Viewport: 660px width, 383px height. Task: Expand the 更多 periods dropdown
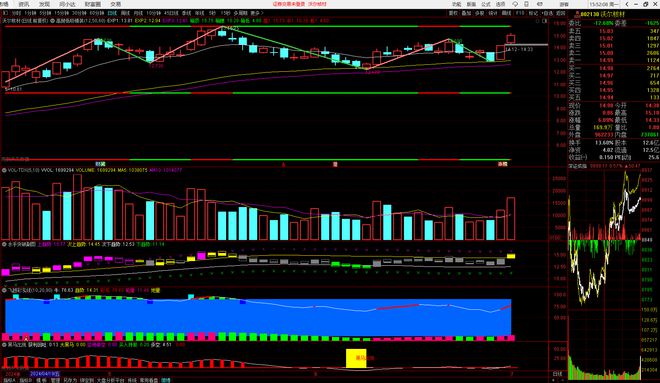tap(256, 13)
